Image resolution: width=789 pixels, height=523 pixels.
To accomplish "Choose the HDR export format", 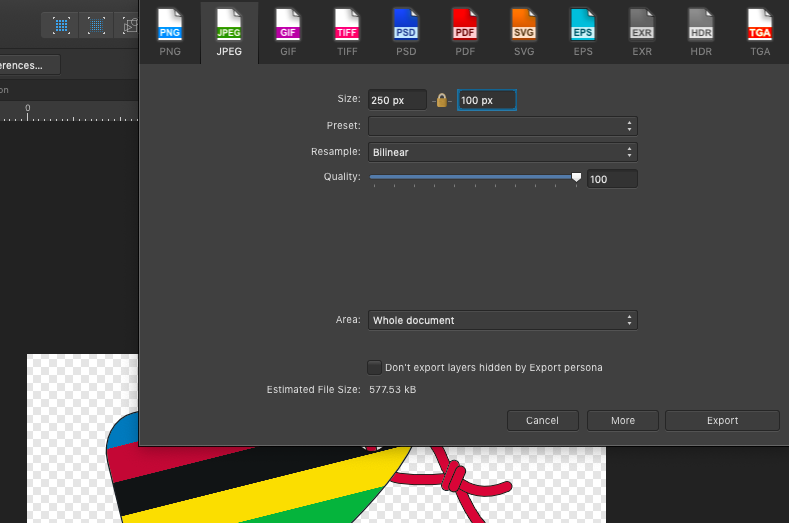I will click(x=701, y=32).
